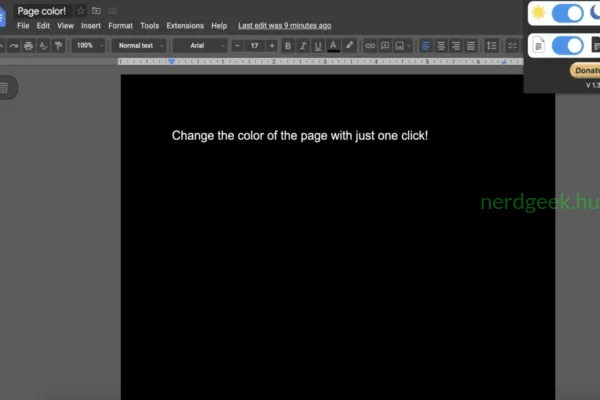Image resolution: width=600 pixels, height=400 pixels.
Task: Open the Insert menu
Action: (91, 26)
